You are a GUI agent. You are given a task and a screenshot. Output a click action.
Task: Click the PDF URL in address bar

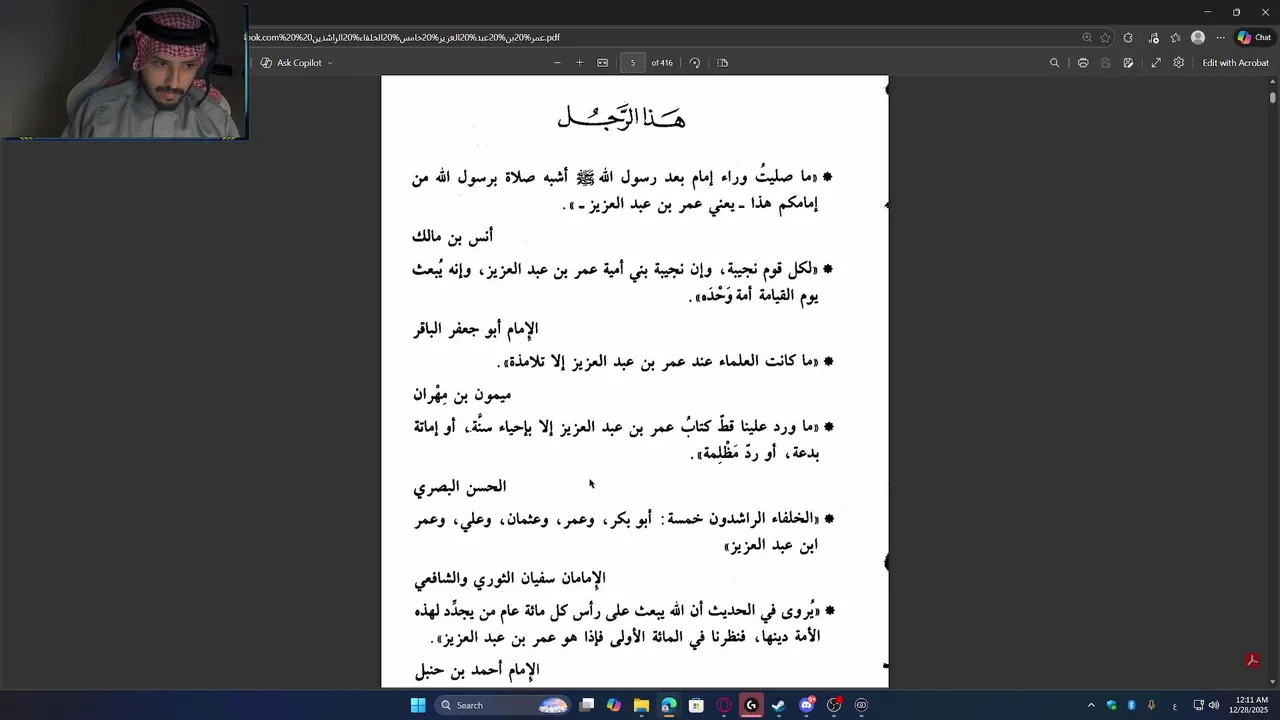click(x=402, y=38)
